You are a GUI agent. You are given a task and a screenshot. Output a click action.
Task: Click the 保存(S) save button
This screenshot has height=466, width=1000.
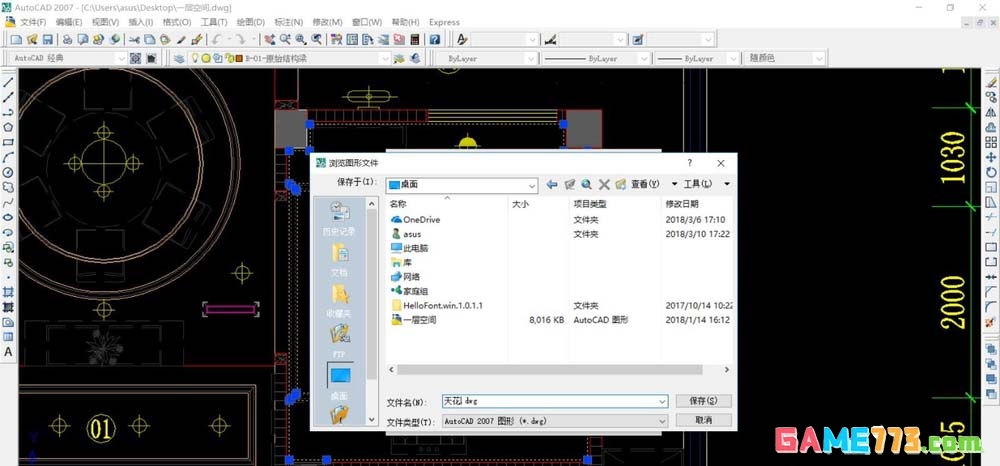tap(703, 401)
